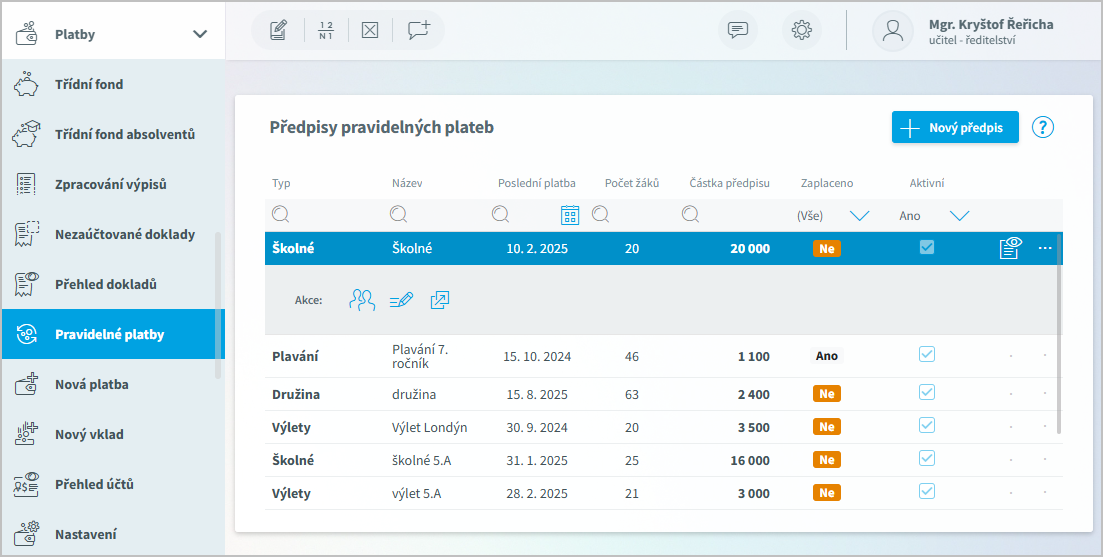Screen dimensions: 1108x557
Task: Open the three-dots menu in Školné row
Action: coord(1045,248)
